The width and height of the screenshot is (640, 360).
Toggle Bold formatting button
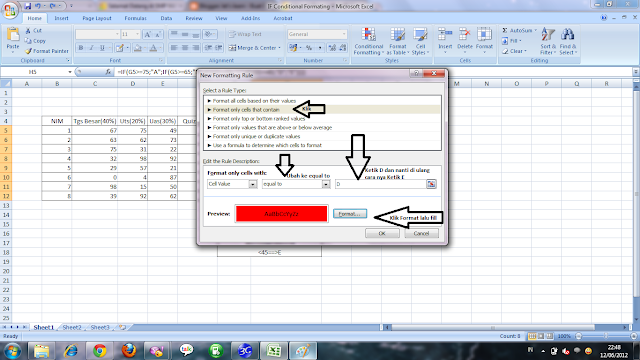81,48
